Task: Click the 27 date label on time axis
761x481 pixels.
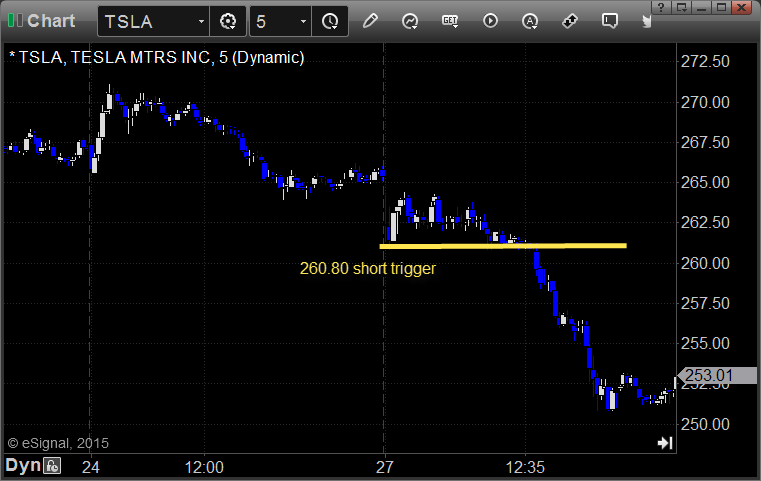Action: tap(384, 467)
